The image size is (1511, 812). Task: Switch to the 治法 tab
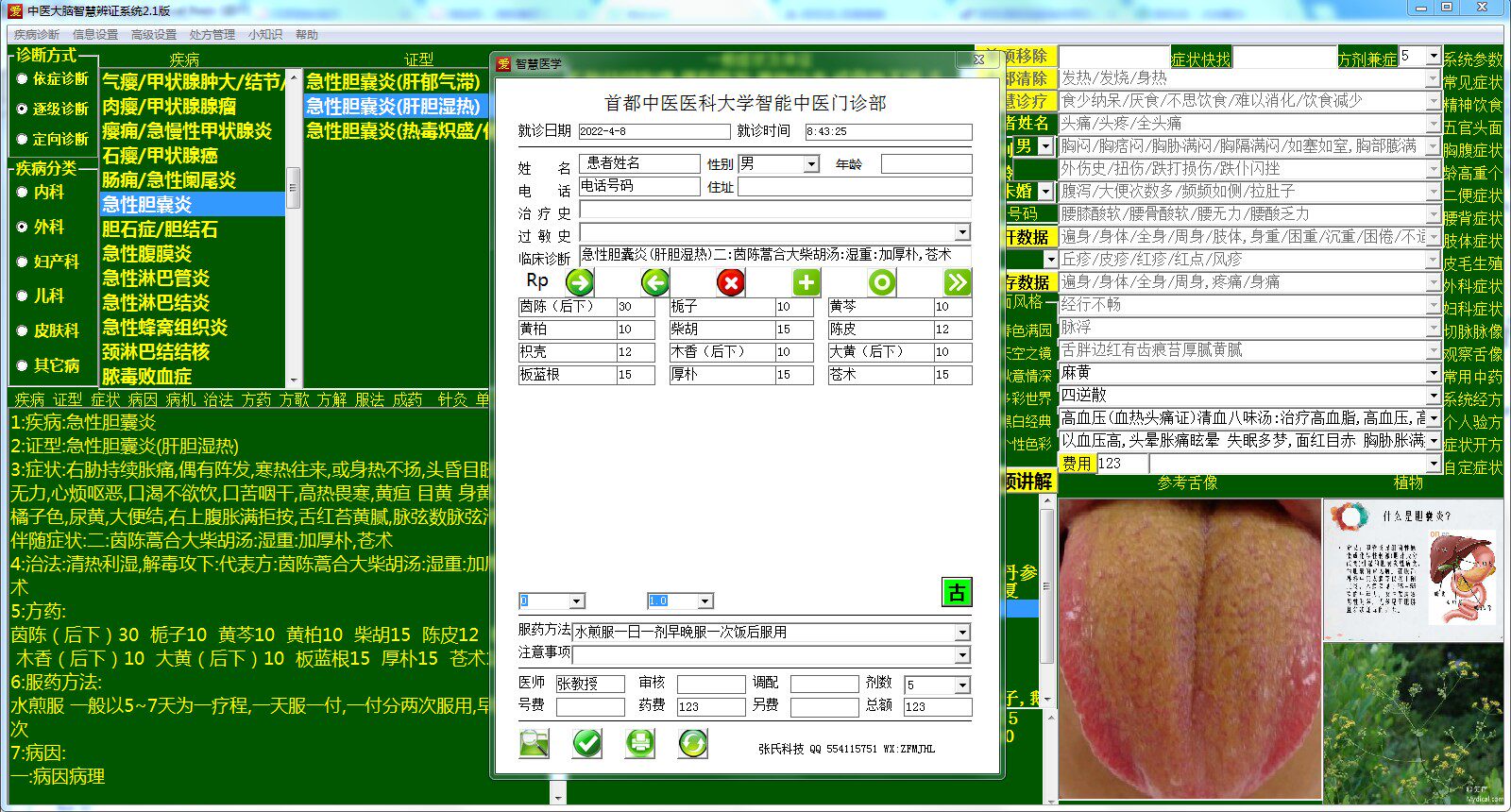(x=218, y=399)
